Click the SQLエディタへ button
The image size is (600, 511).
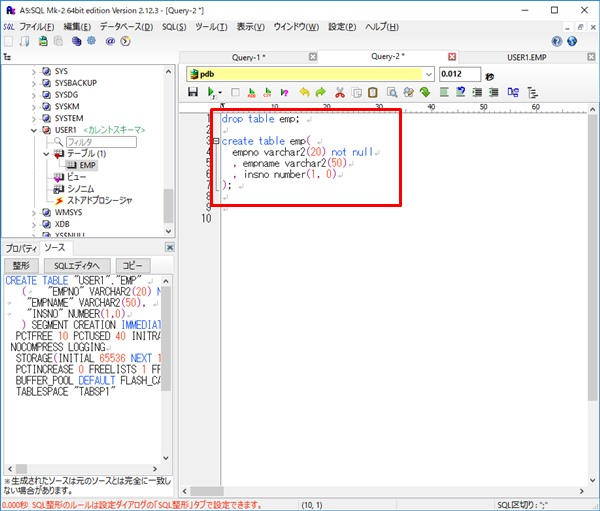[77, 266]
